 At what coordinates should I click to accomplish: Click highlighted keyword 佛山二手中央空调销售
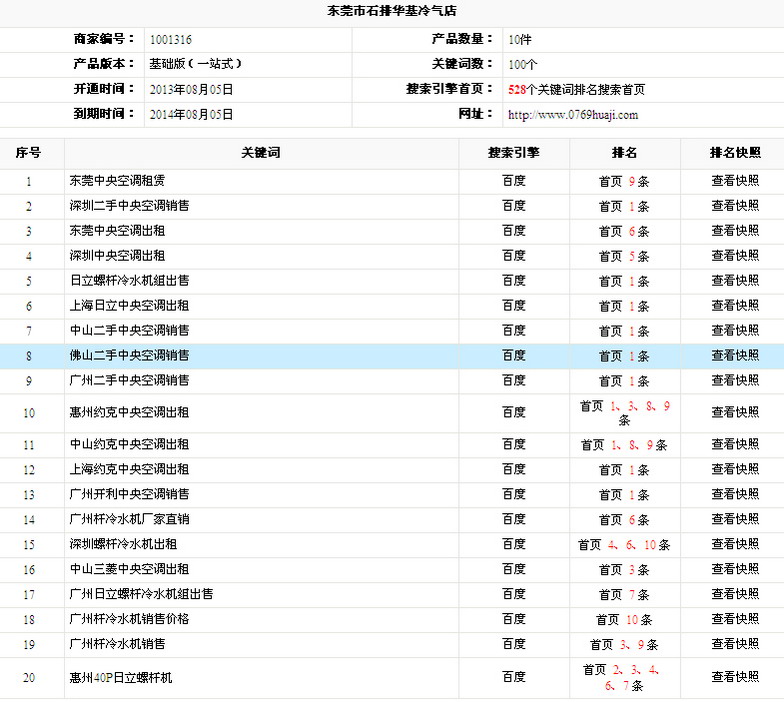(129, 356)
